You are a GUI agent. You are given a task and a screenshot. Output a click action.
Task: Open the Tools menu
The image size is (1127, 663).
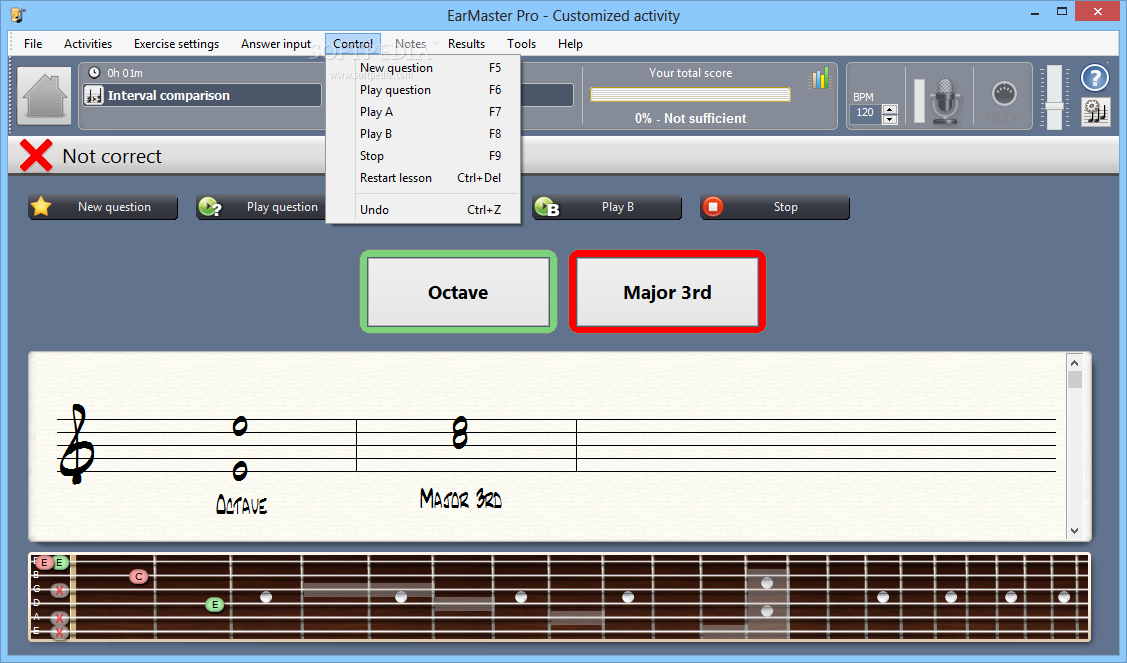pyautogui.click(x=521, y=44)
